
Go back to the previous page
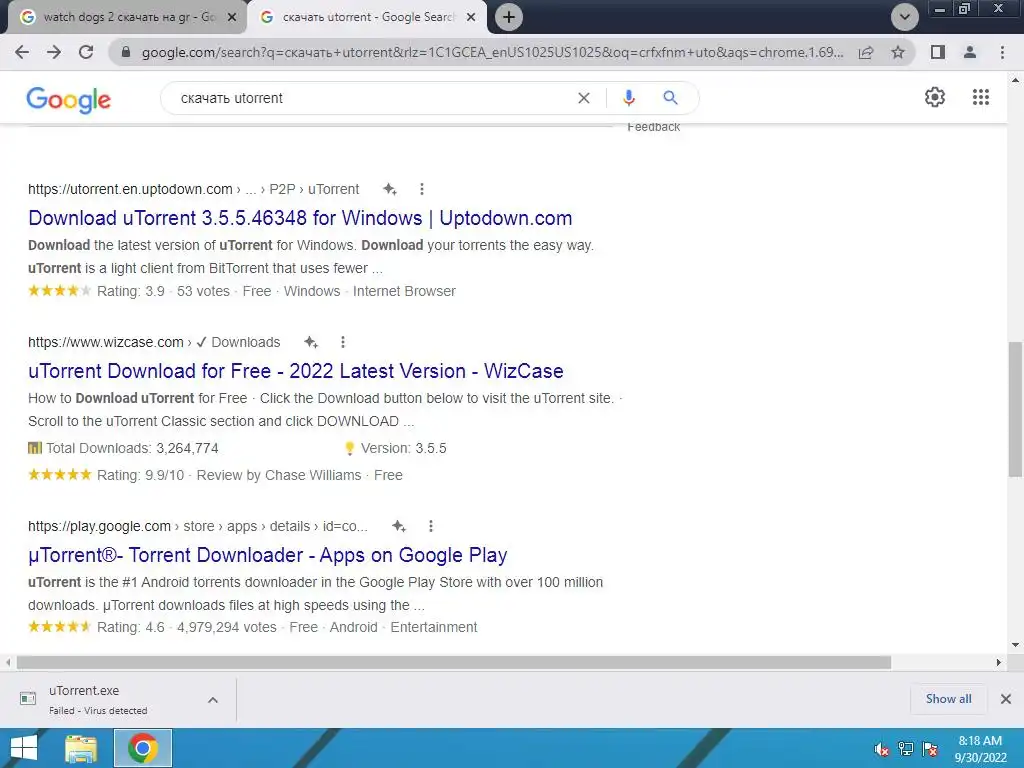click(x=22, y=52)
